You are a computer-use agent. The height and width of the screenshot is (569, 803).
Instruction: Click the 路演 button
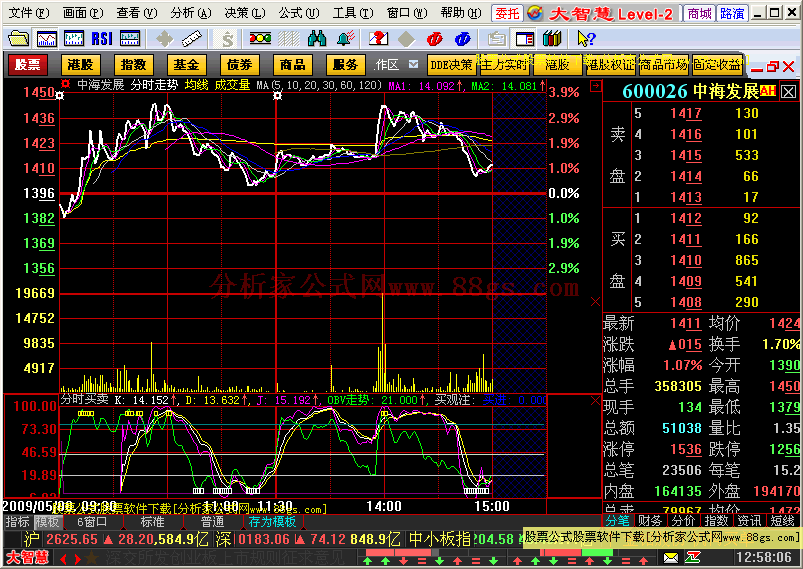(732, 13)
